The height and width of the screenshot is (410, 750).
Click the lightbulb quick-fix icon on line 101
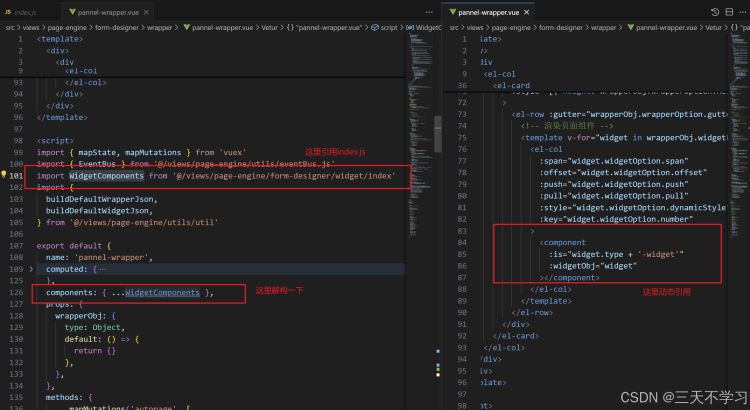[6, 176]
